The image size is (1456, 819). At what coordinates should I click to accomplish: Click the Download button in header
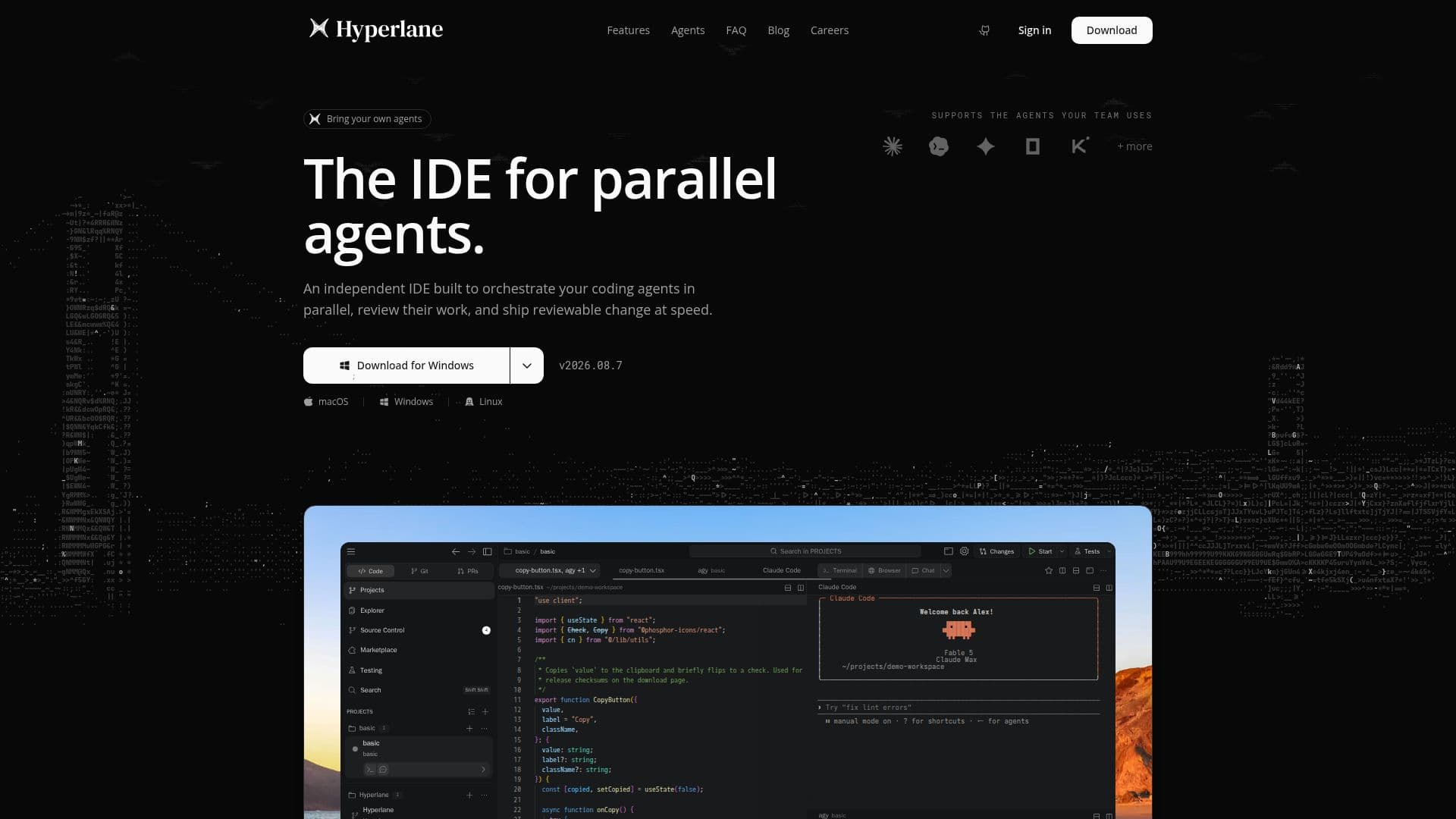(1112, 30)
